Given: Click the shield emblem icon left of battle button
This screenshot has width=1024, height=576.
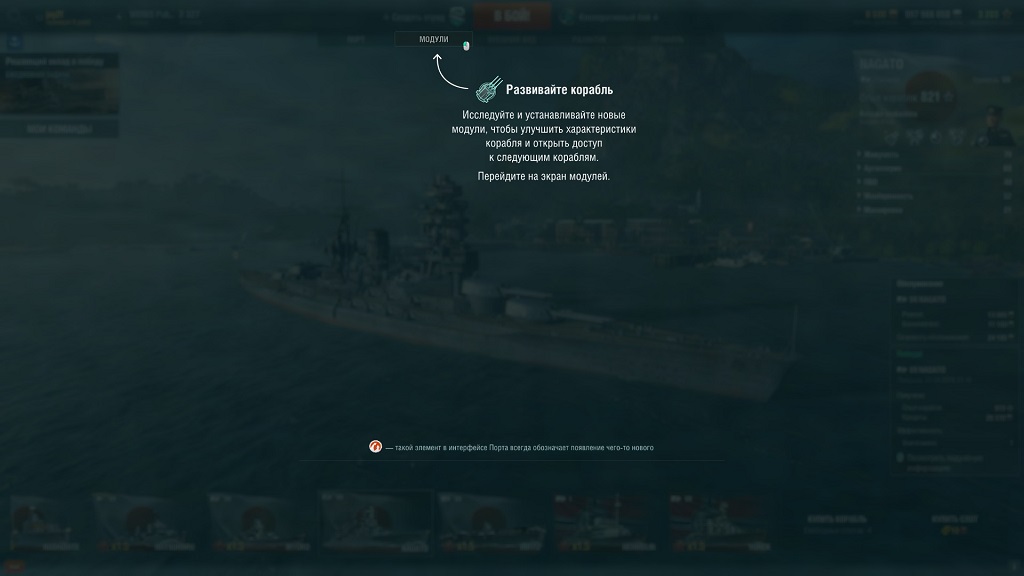Looking at the screenshot, I should point(457,16).
